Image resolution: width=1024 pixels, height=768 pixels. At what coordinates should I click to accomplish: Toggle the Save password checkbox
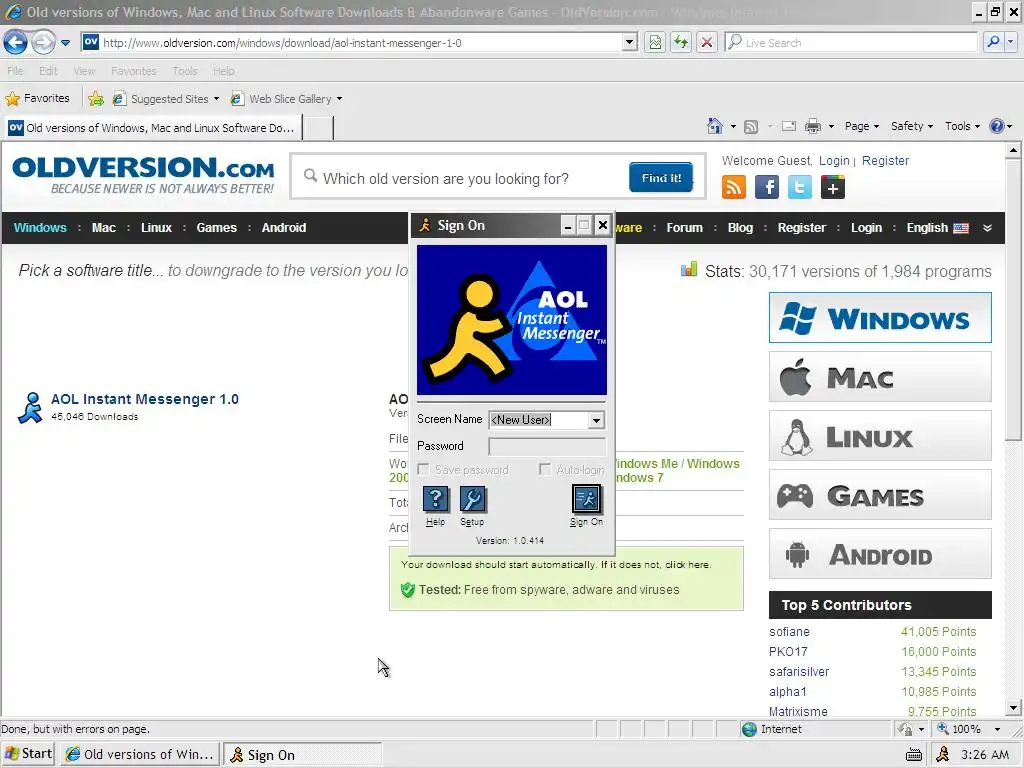click(x=423, y=470)
